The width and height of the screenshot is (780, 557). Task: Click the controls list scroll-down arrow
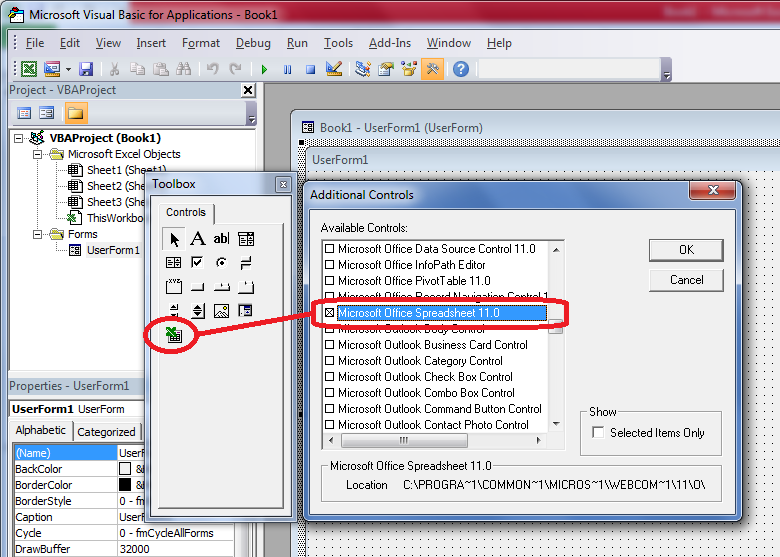pos(556,424)
